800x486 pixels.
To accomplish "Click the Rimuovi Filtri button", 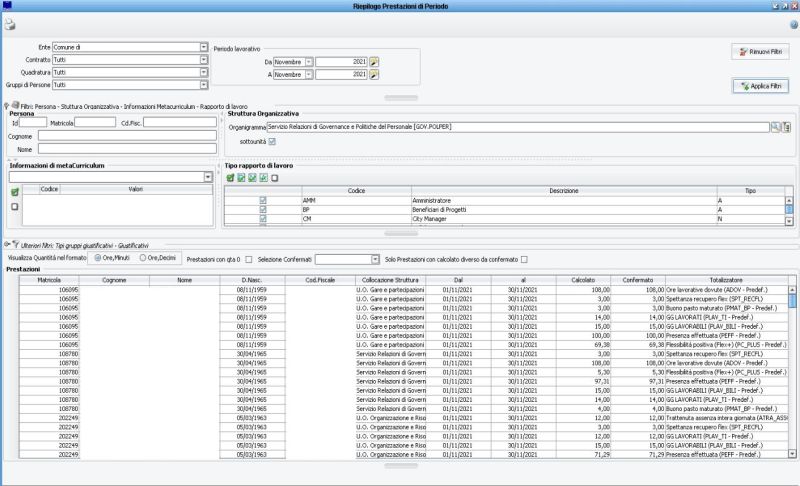I will [x=760, y=52].
